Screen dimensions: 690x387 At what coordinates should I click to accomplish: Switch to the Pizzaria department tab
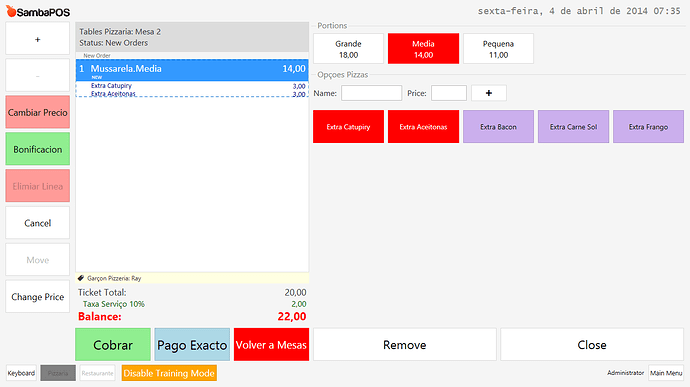58,373
